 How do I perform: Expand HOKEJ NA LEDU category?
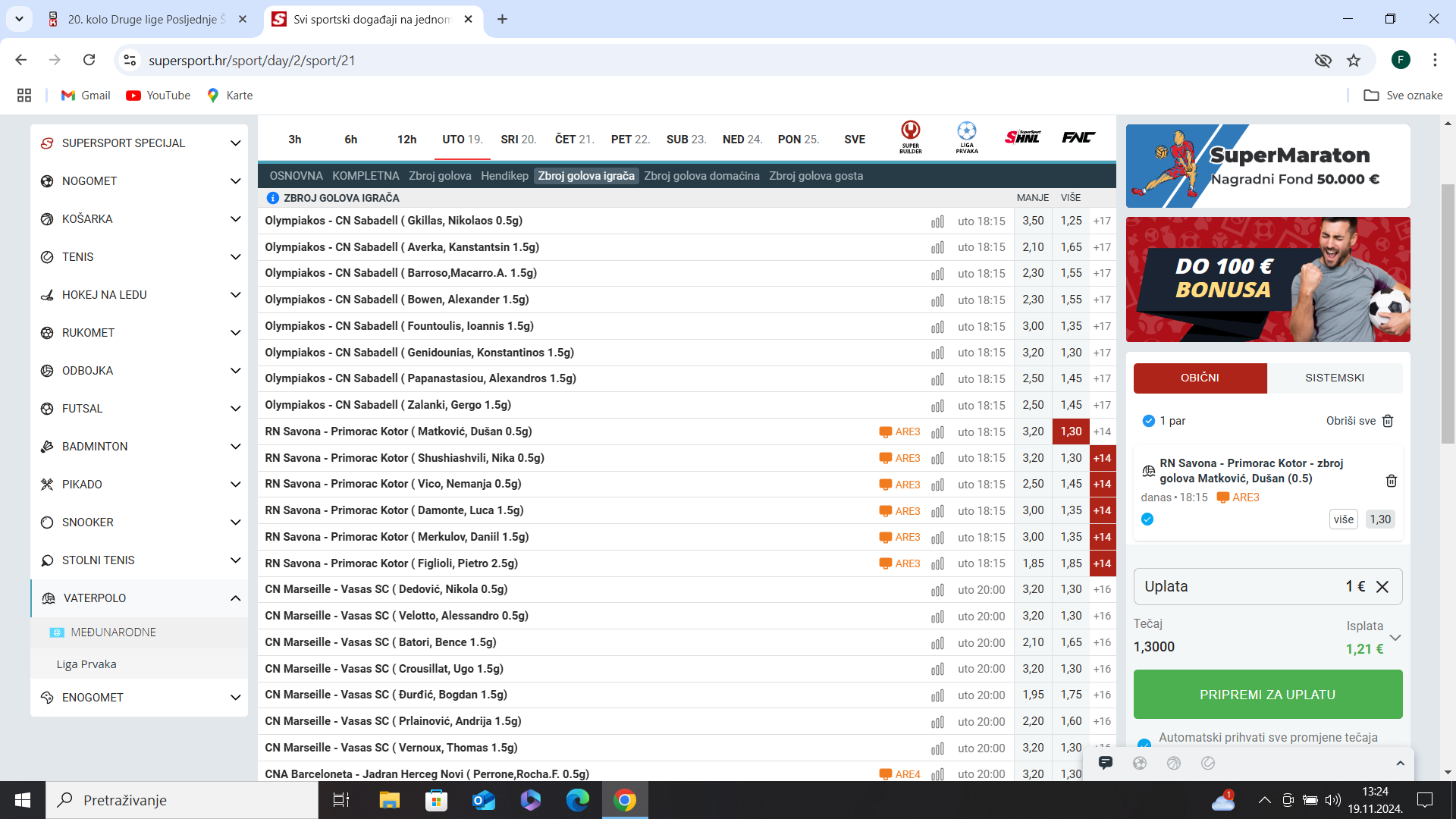140,295
